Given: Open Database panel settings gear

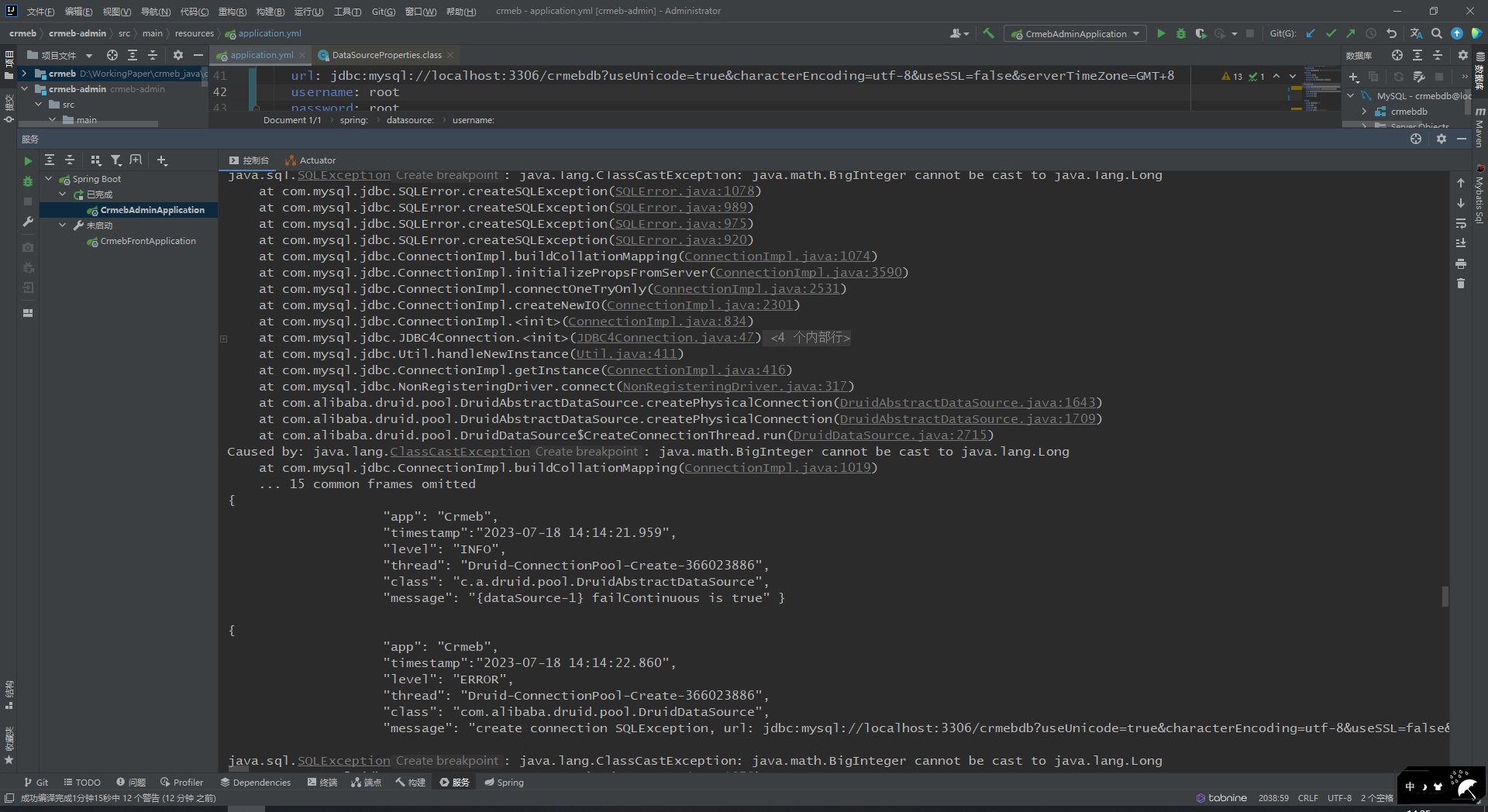Looking at the screenshot, I should [1463, 55].
